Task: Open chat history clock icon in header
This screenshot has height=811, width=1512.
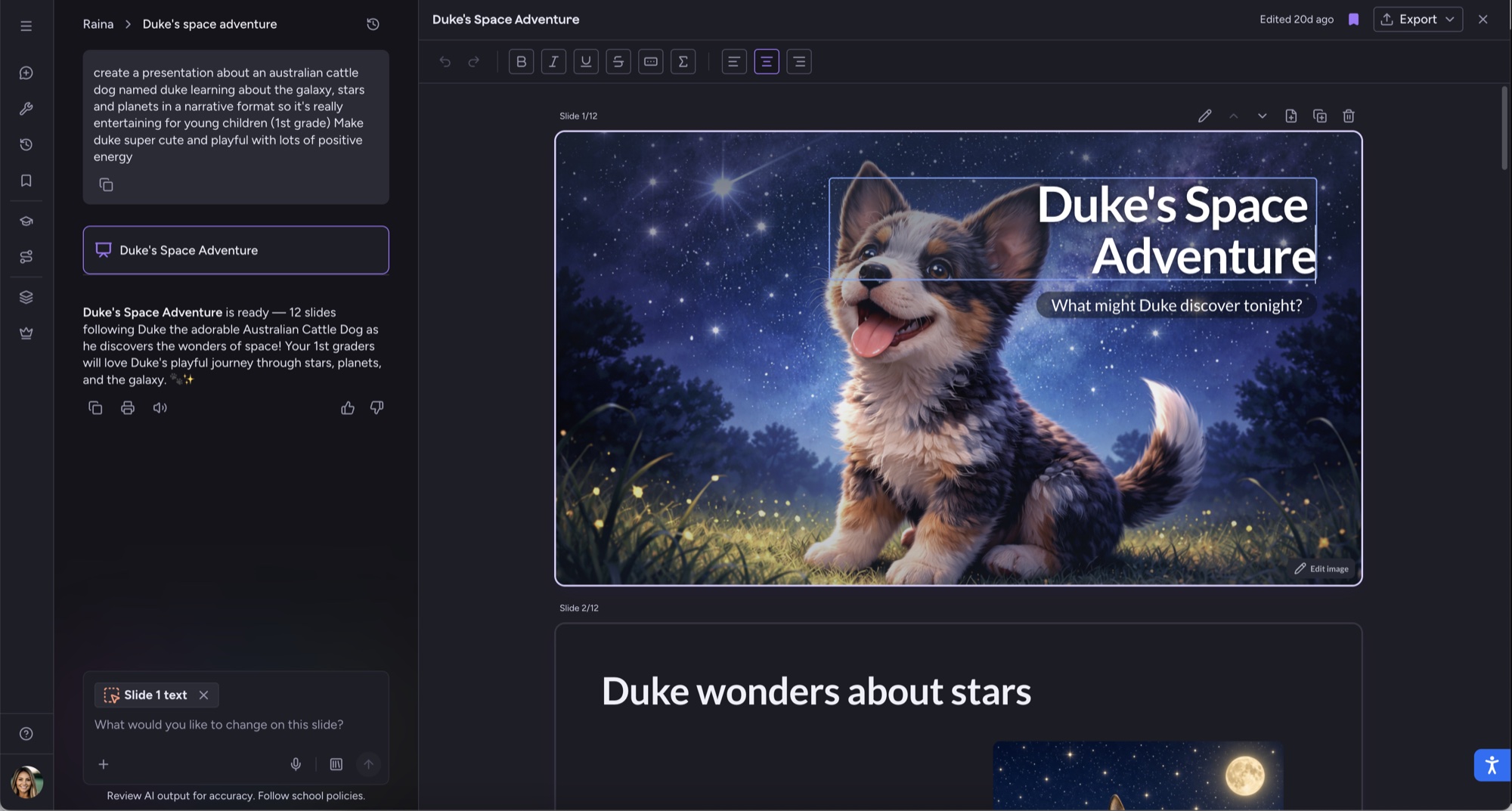Action: coord(373,24)
